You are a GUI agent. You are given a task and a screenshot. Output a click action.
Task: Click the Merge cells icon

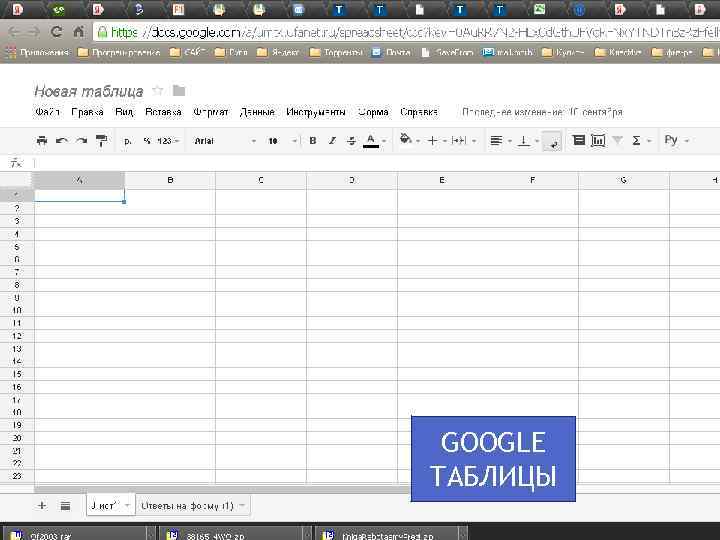[x=459, y=141]
